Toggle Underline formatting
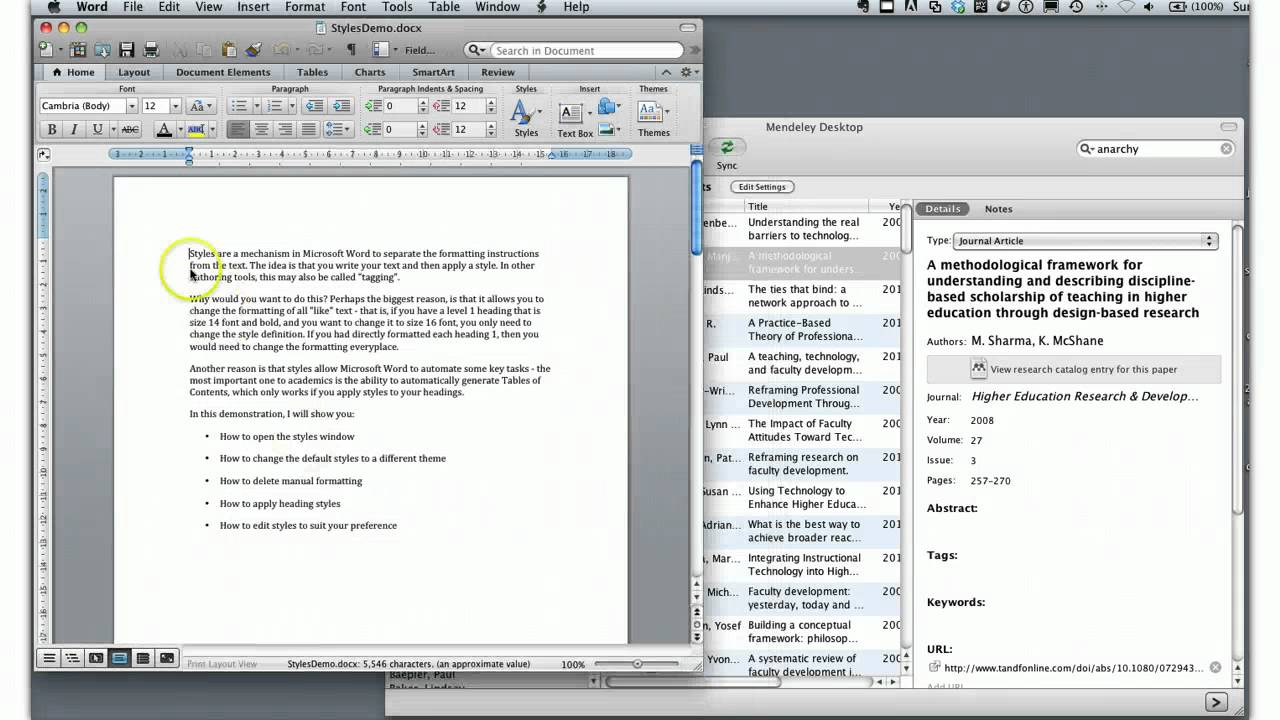 (x=97, y=129)
